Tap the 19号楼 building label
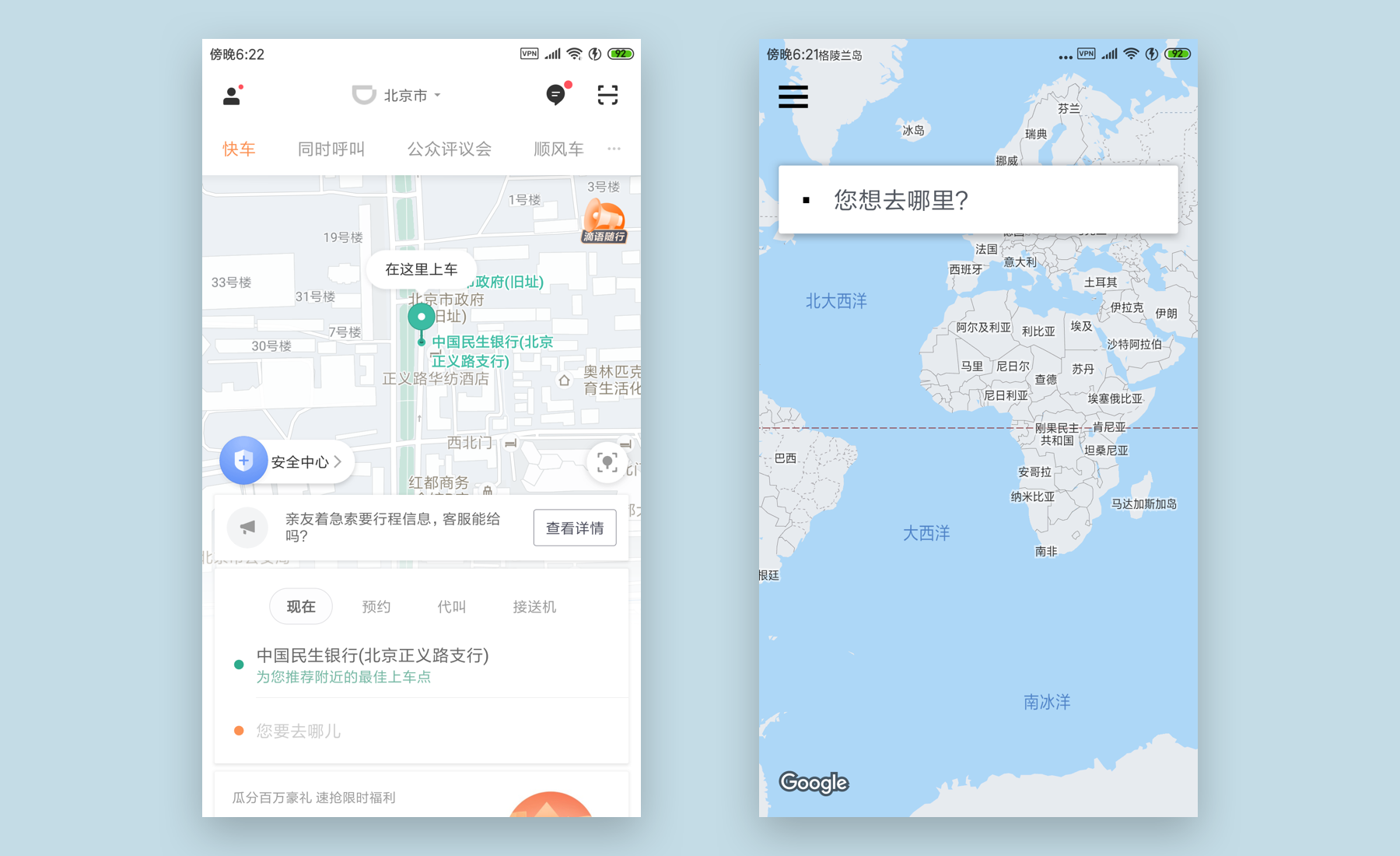Viewport: 1400px width, 856px height. pyautogui.click(x=343, y=237)
